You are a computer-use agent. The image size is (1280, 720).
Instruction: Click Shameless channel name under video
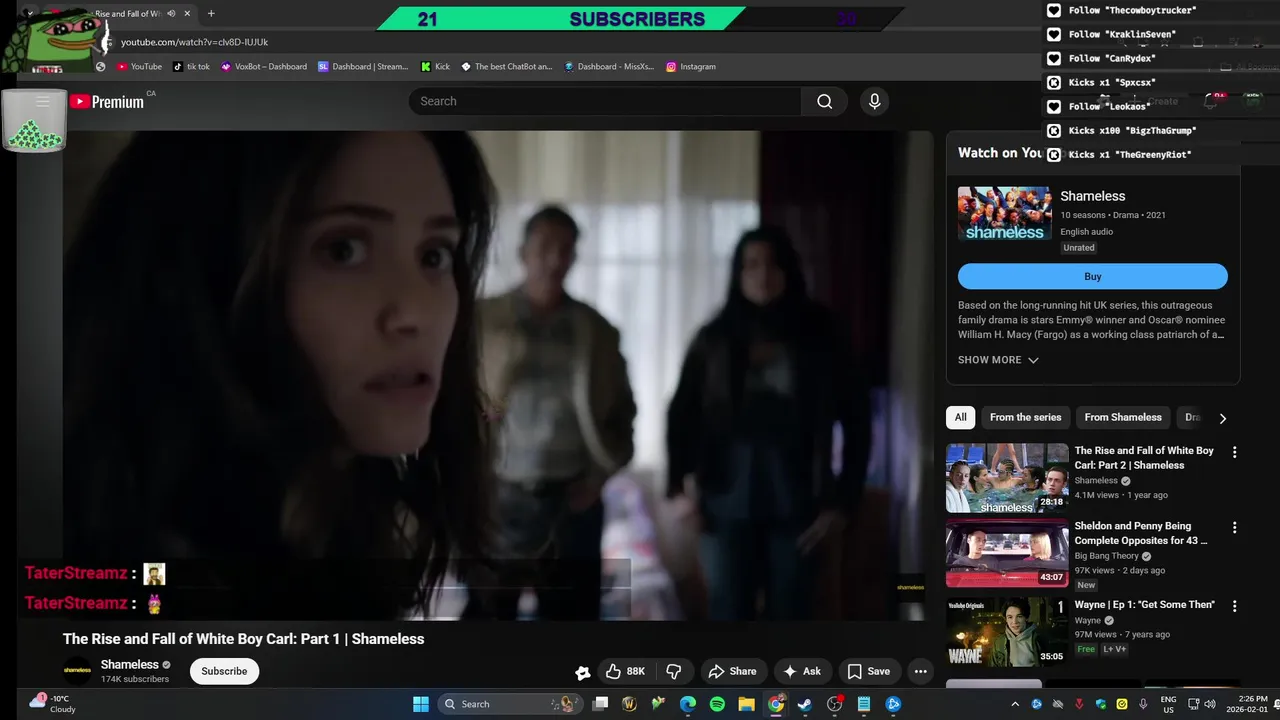129,664
